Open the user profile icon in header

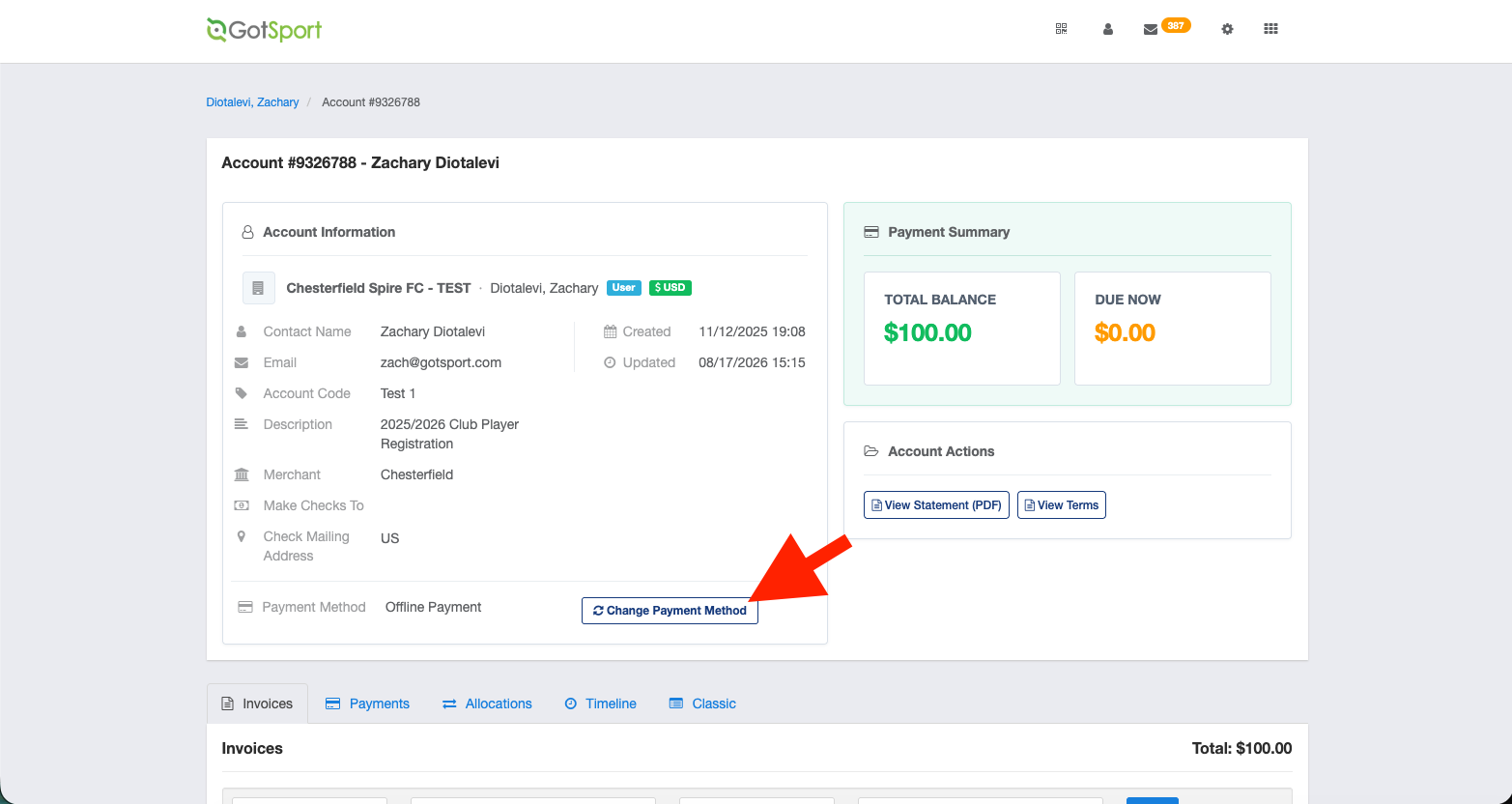click(1108, 29)
